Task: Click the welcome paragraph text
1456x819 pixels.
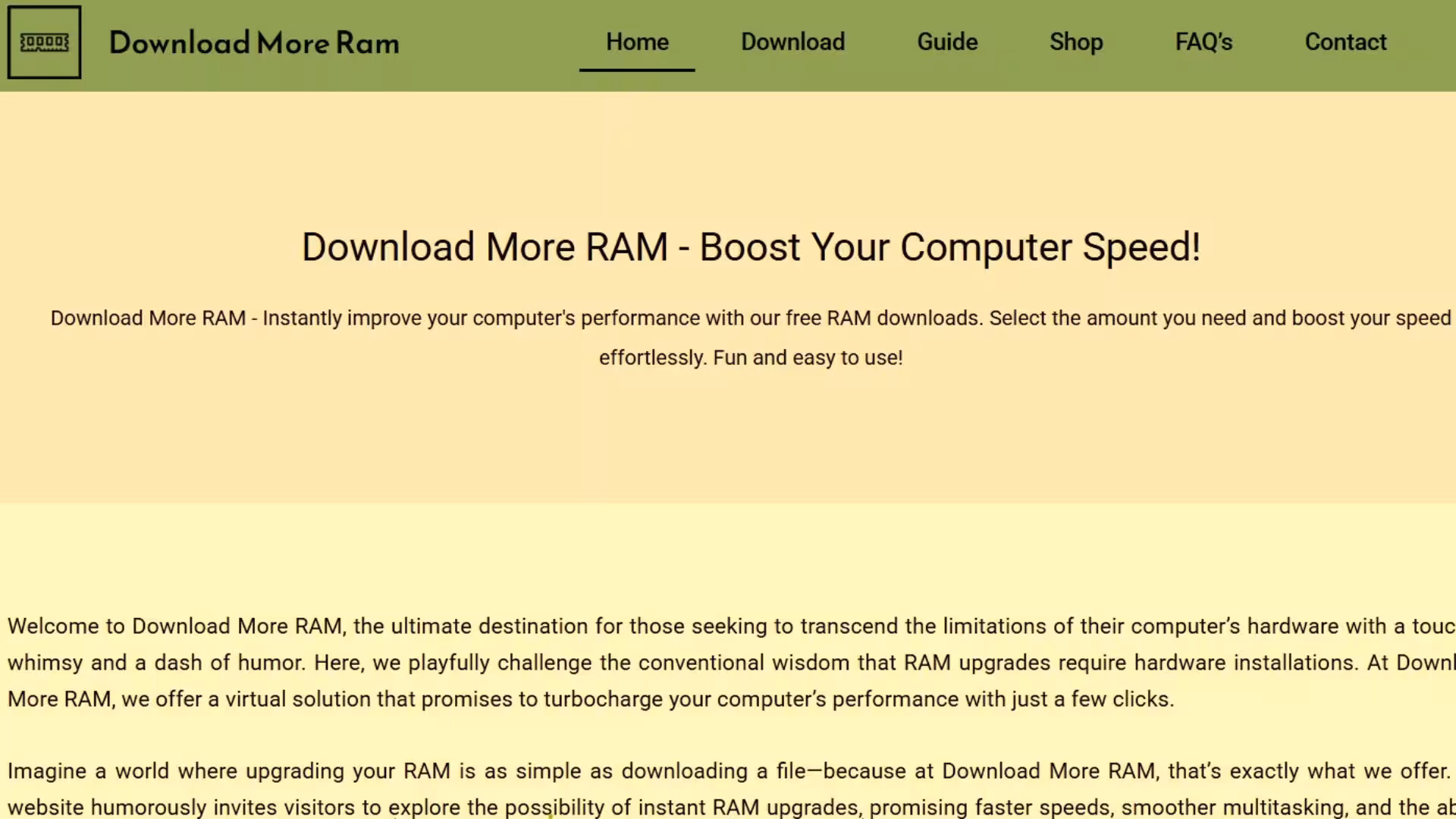Action: click(x=720, y=662)
